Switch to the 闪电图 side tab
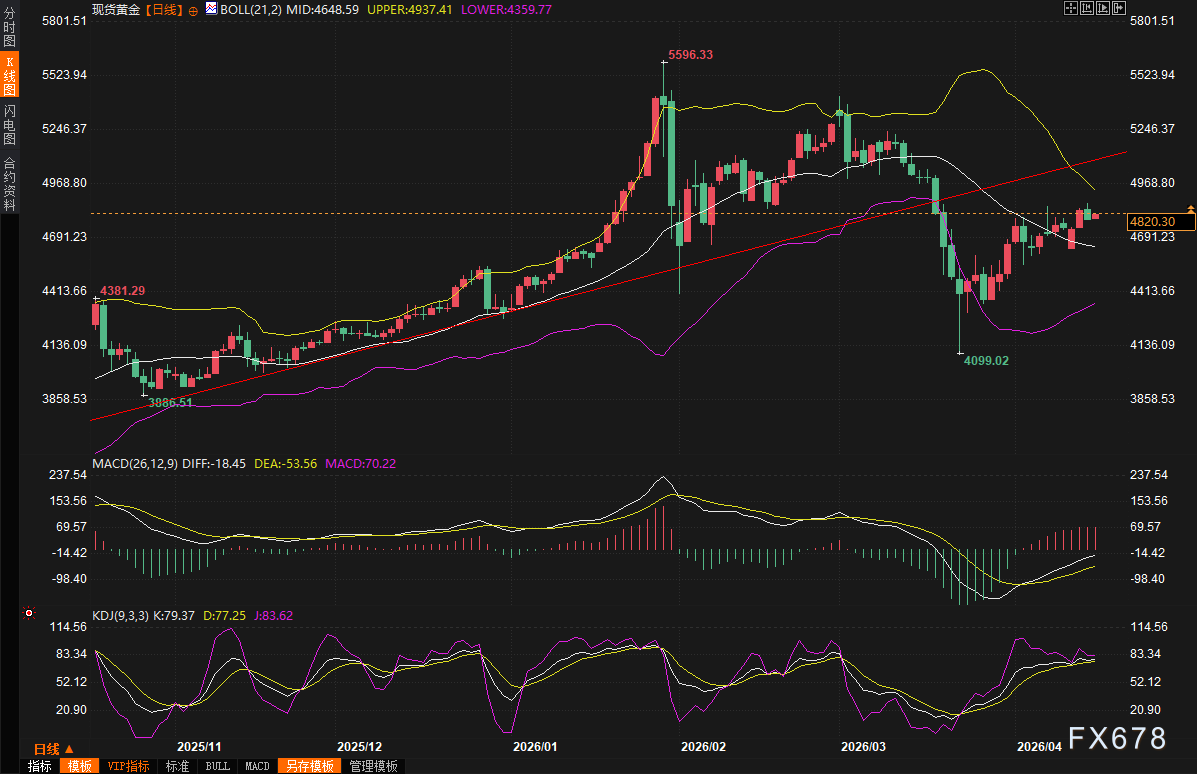 pos(9,124)
